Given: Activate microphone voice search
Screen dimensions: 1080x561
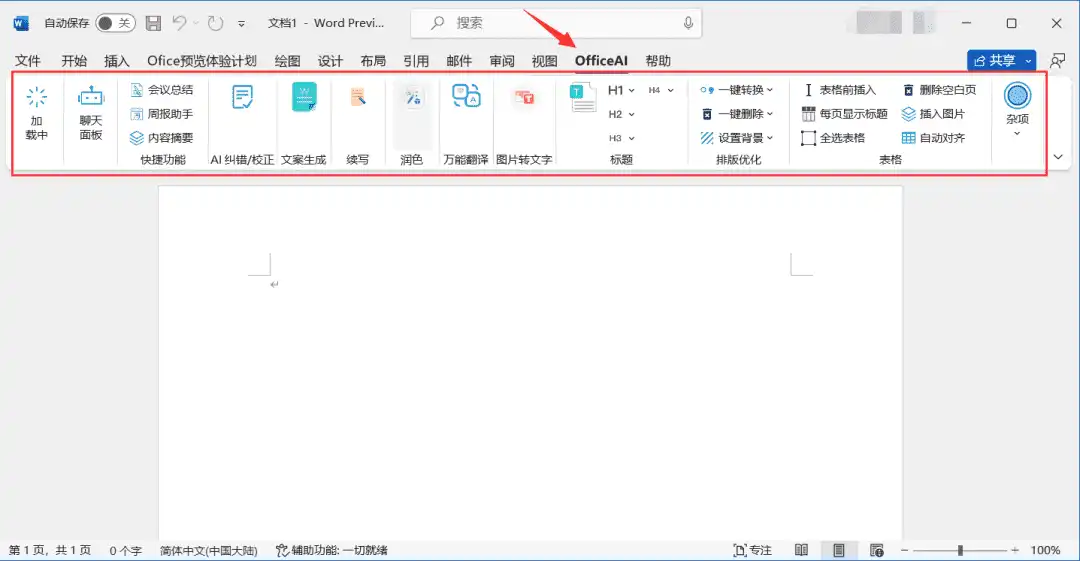Looking at the screenshot, I should (x=688, y=23).
